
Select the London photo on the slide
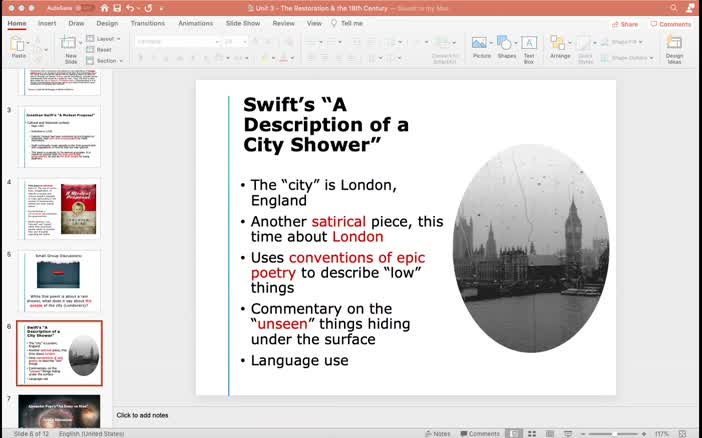(x=531, y=248)
